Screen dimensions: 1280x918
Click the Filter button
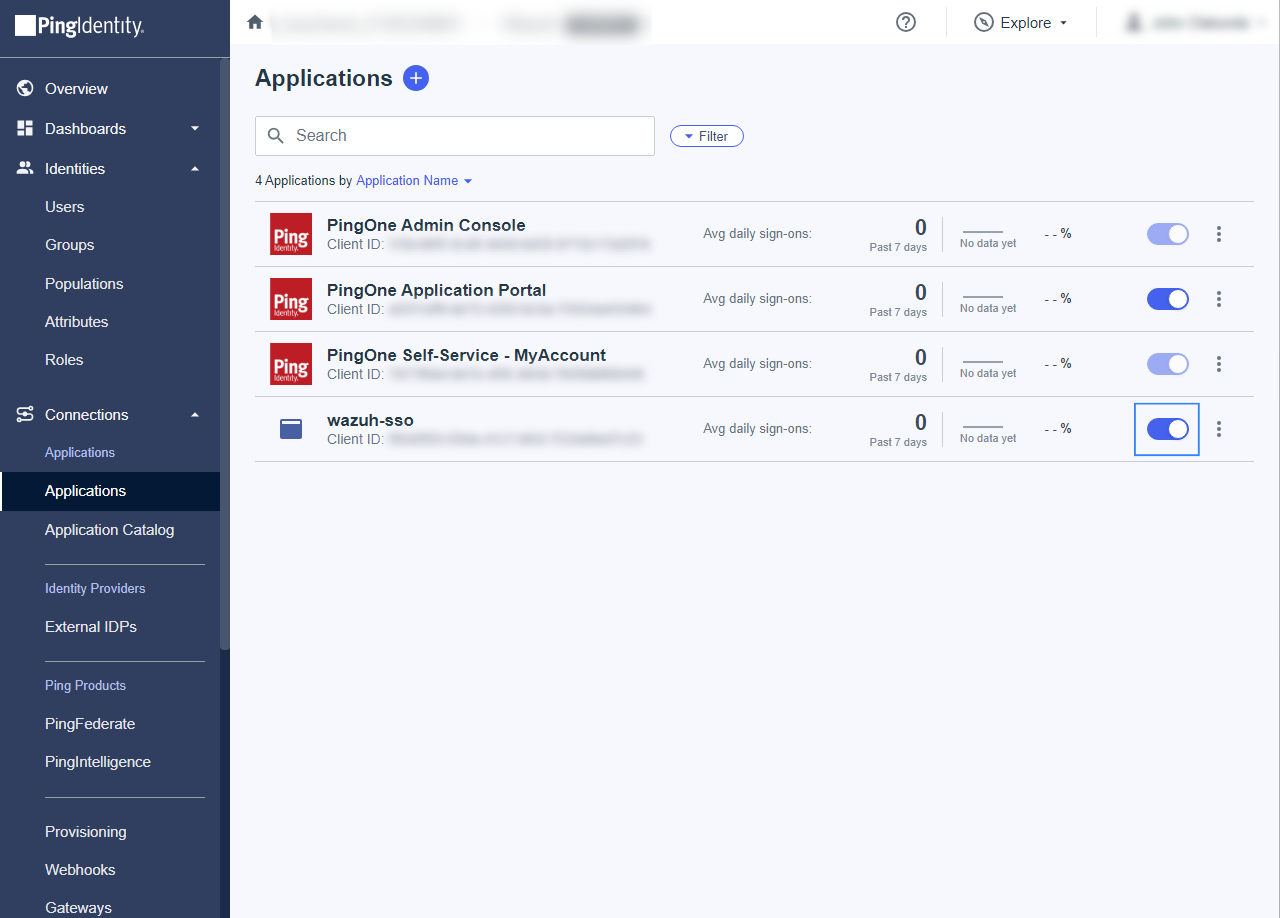706,136
